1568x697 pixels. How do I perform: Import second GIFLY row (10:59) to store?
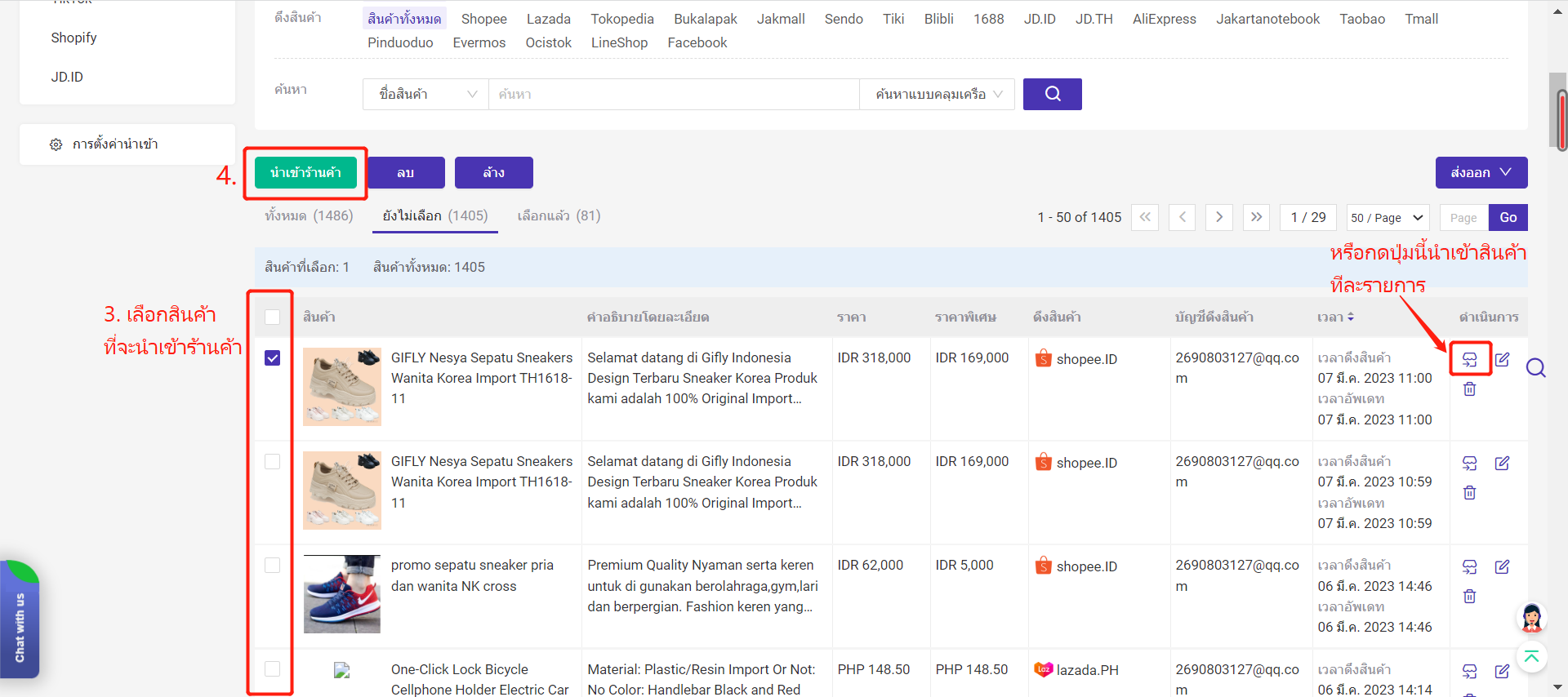click(x=1469, y=463)
